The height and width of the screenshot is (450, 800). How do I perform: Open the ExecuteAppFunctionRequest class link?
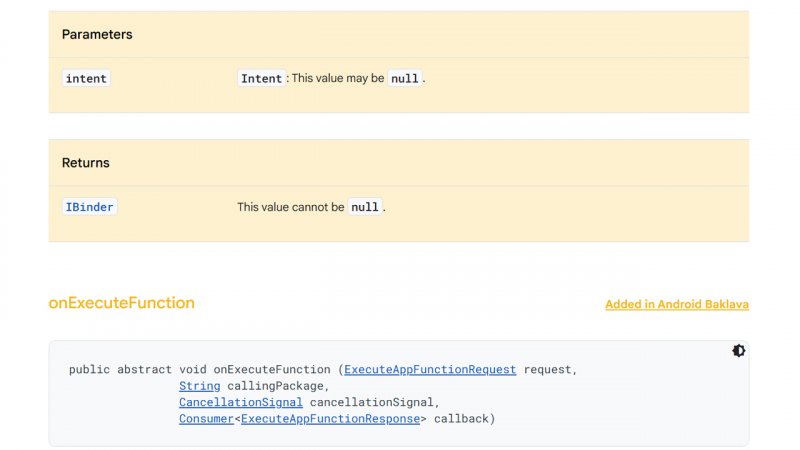pos(430,370)
